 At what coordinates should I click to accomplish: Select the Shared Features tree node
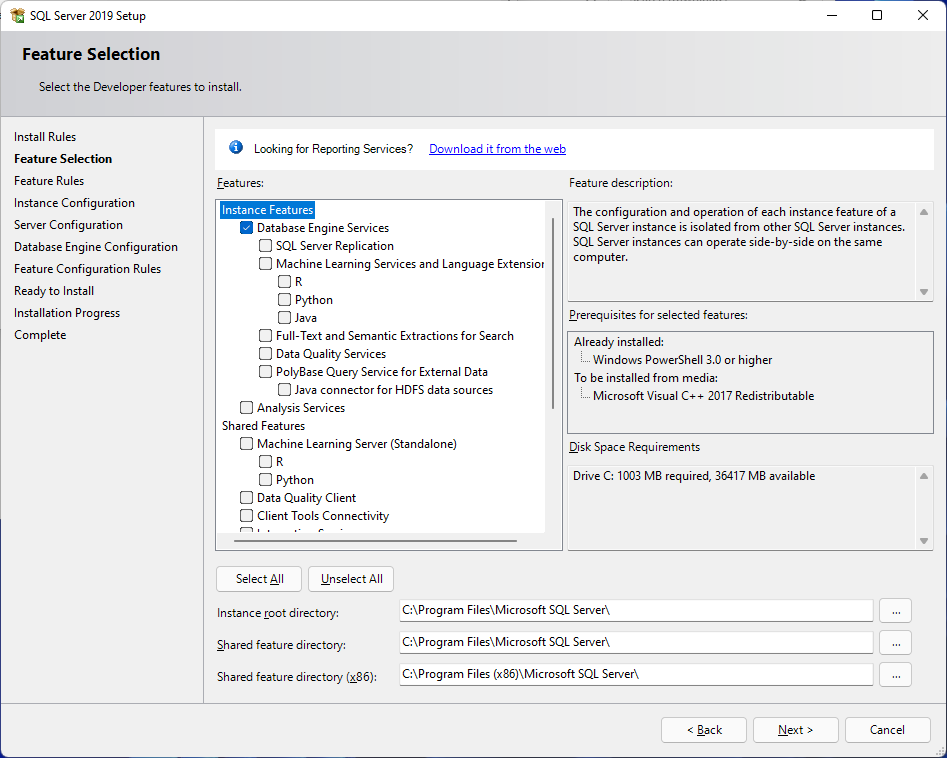click(263, 426)
